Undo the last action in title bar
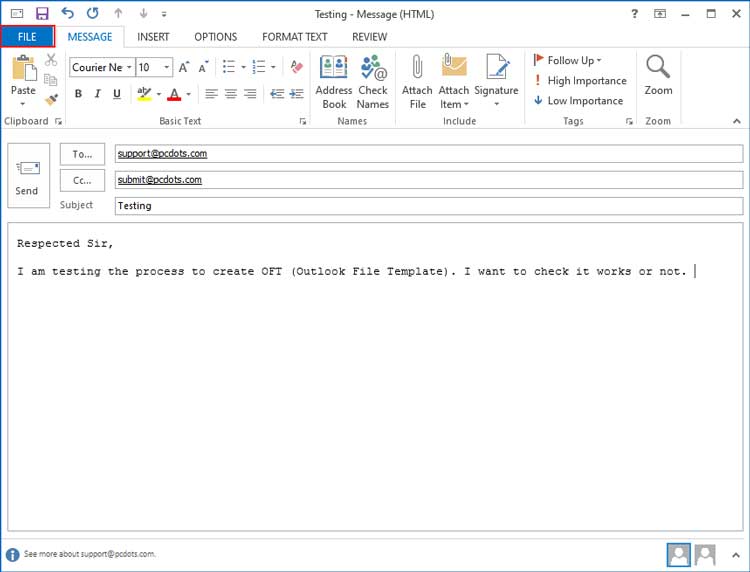This screenshot has width=750, height=572. click(x=67, y=13)
